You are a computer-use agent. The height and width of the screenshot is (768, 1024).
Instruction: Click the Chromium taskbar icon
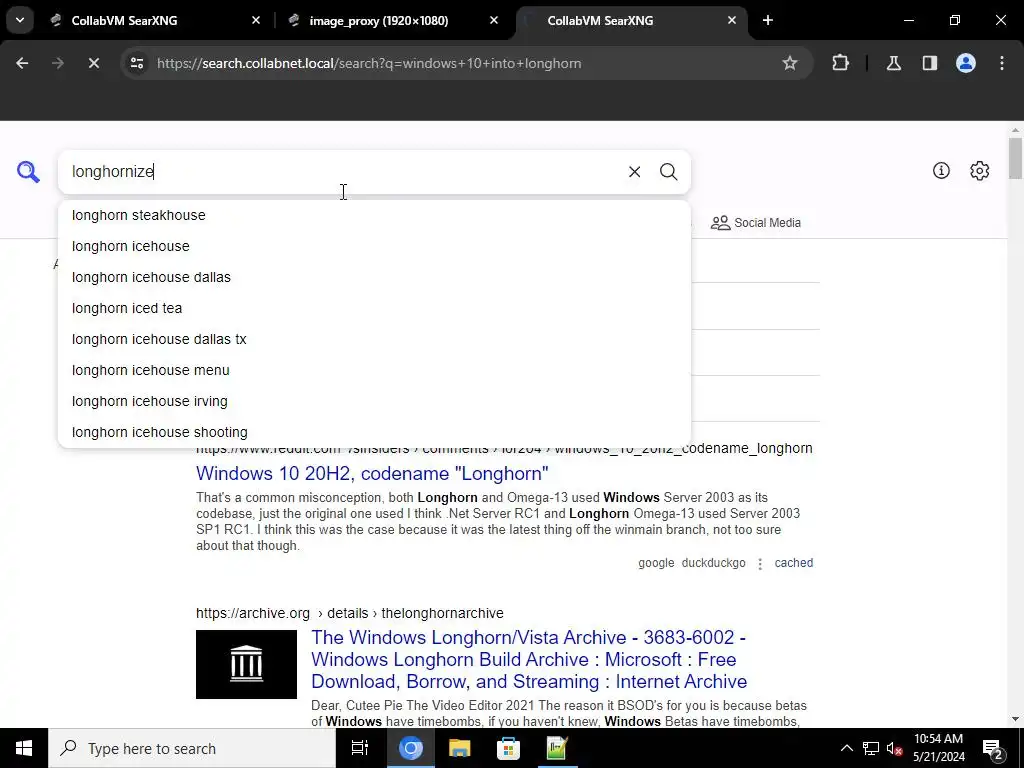point(411,748)
